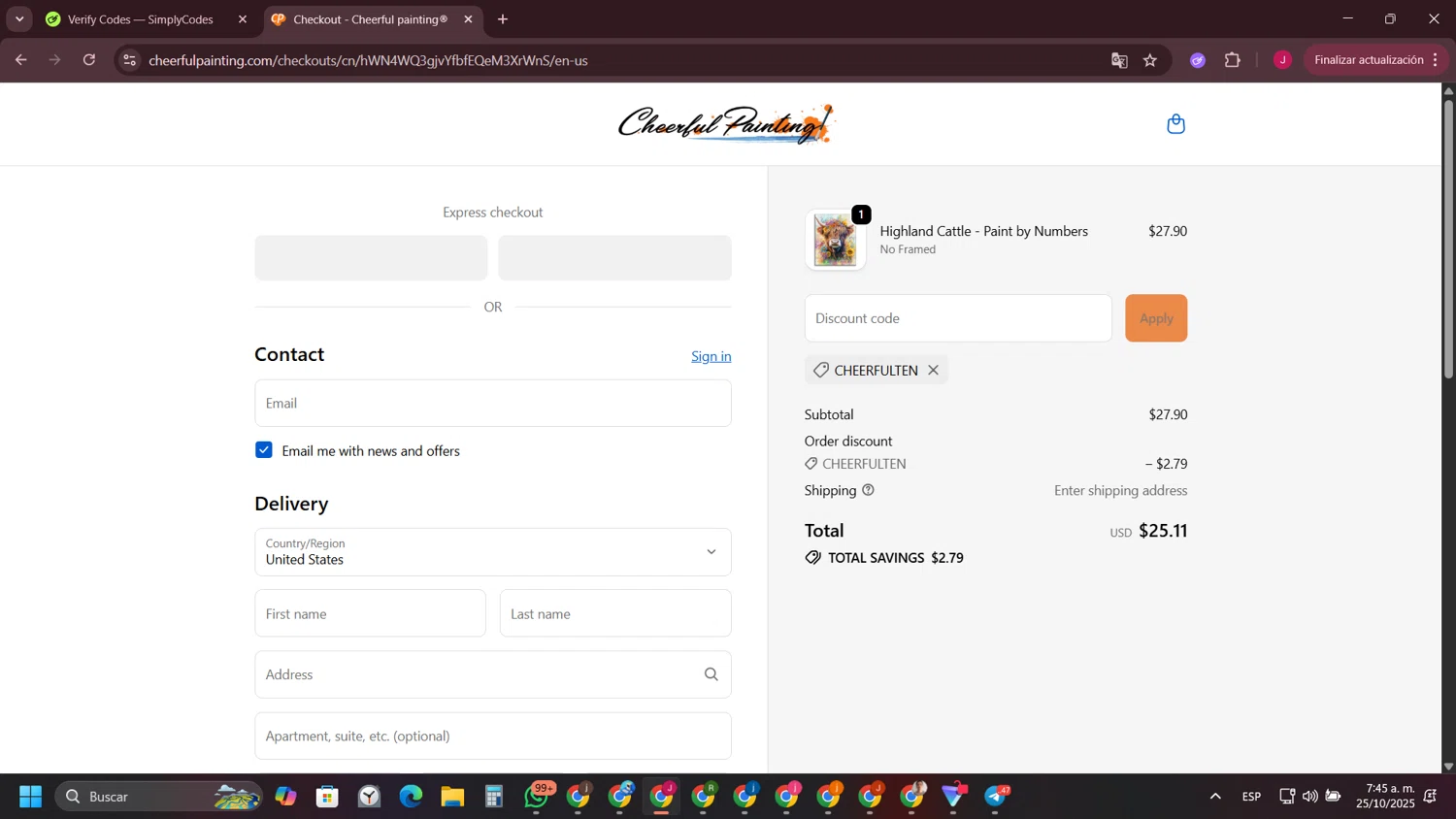This screenshot has height=819, width=1456.
Task: Open the shopping bag cart icon
Action: tap(1175, 124)
